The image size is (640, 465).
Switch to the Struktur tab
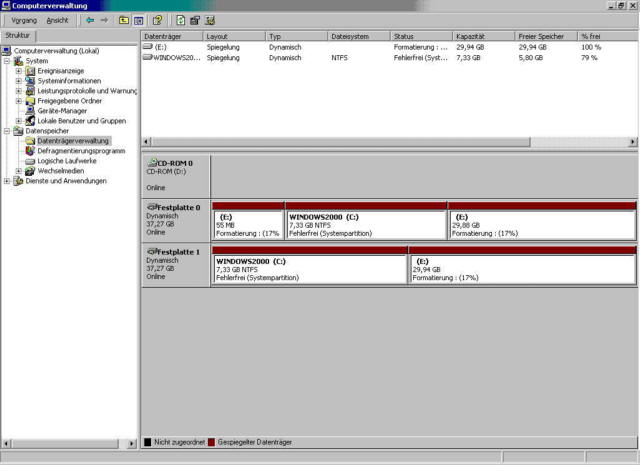(x=18, y=36)
